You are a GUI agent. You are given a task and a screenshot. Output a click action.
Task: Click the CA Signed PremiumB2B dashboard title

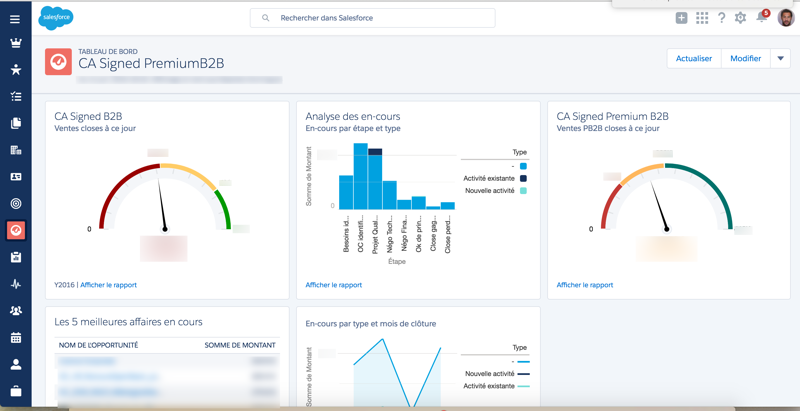click(x=151, y=63)
